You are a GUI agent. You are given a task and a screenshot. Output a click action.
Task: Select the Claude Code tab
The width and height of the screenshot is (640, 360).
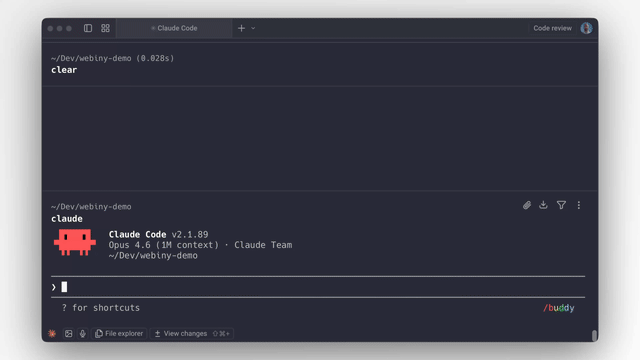point(174,28)
